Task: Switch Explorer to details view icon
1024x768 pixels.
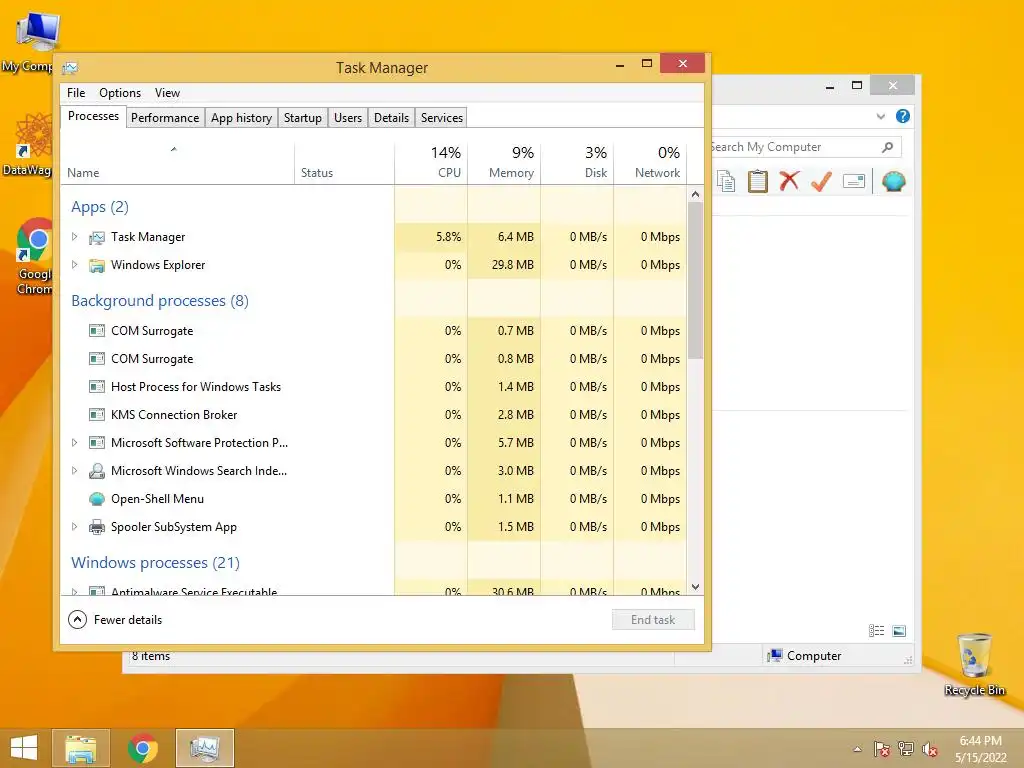Action: tap(876, 631)
